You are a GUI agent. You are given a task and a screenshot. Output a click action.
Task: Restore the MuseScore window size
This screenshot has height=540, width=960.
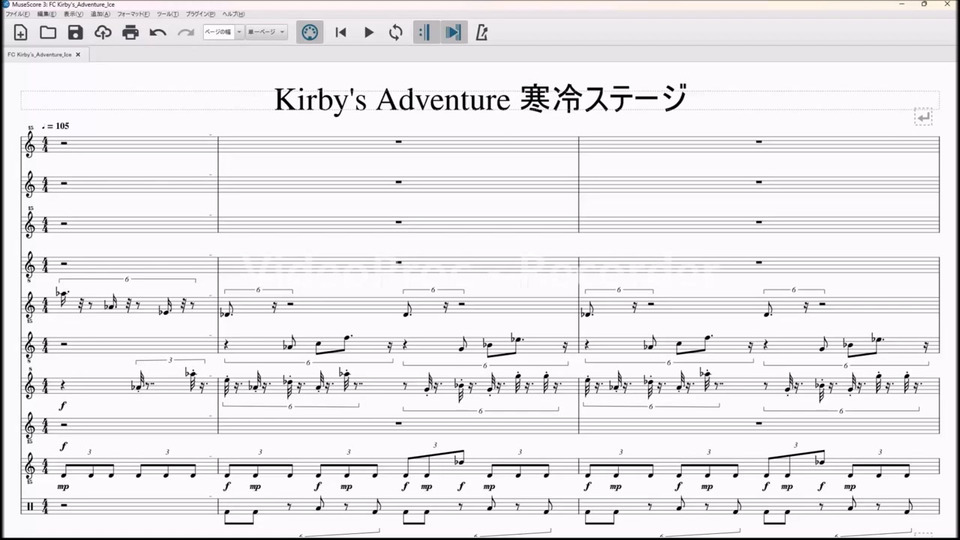[924, 4]
